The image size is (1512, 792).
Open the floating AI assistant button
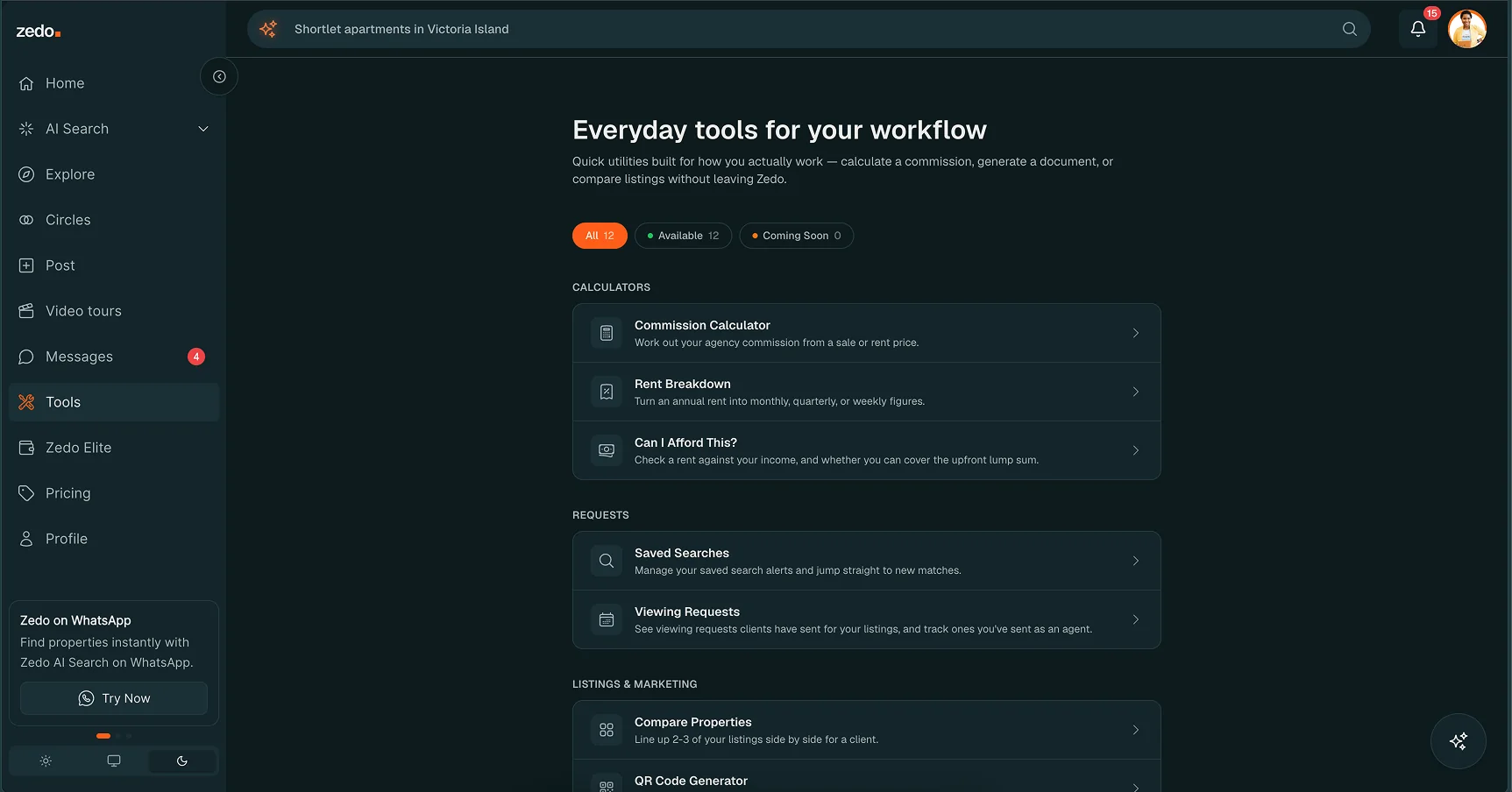point(1459,741)
